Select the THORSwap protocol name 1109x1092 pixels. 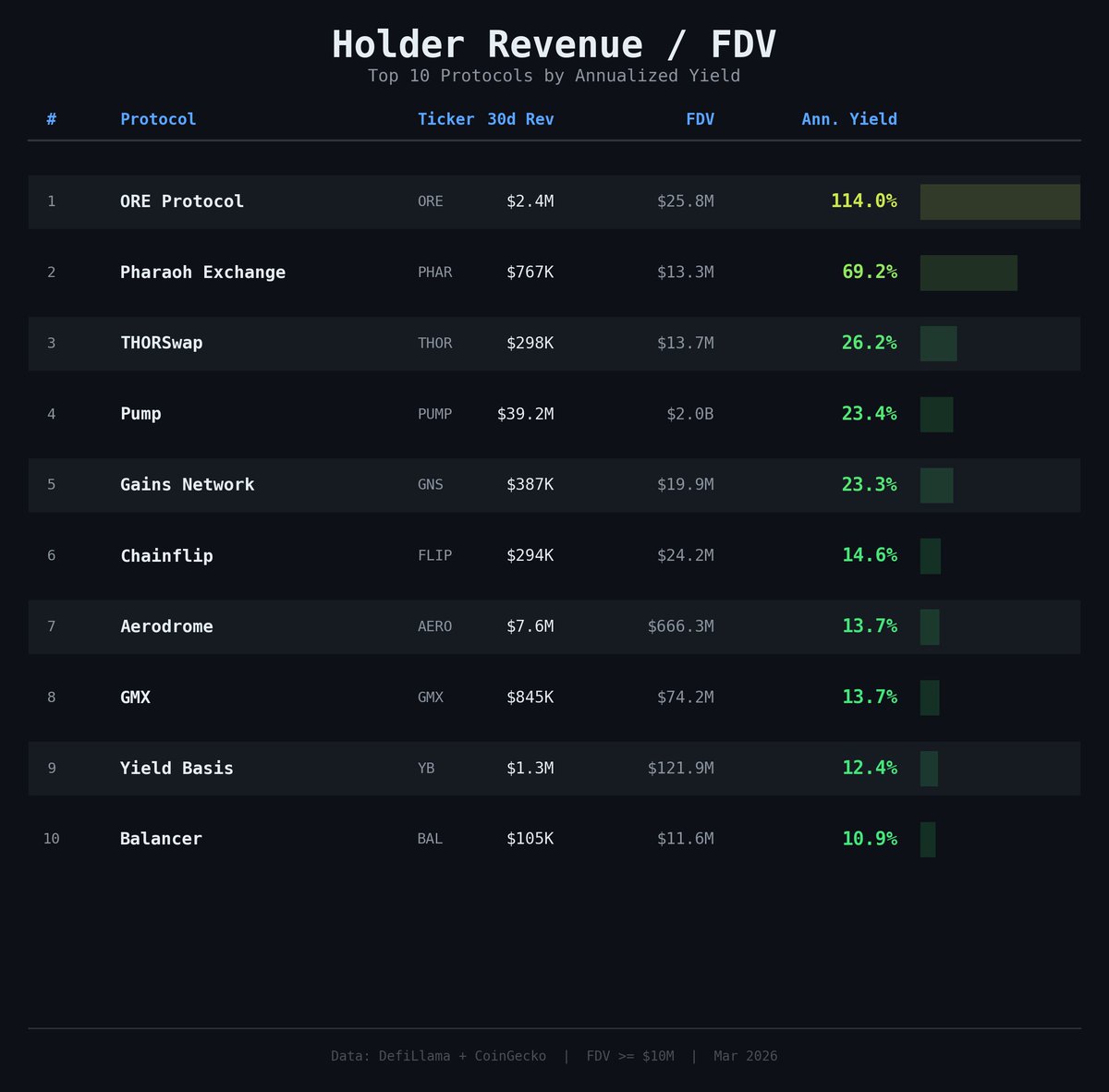click(x=161, y=343)
